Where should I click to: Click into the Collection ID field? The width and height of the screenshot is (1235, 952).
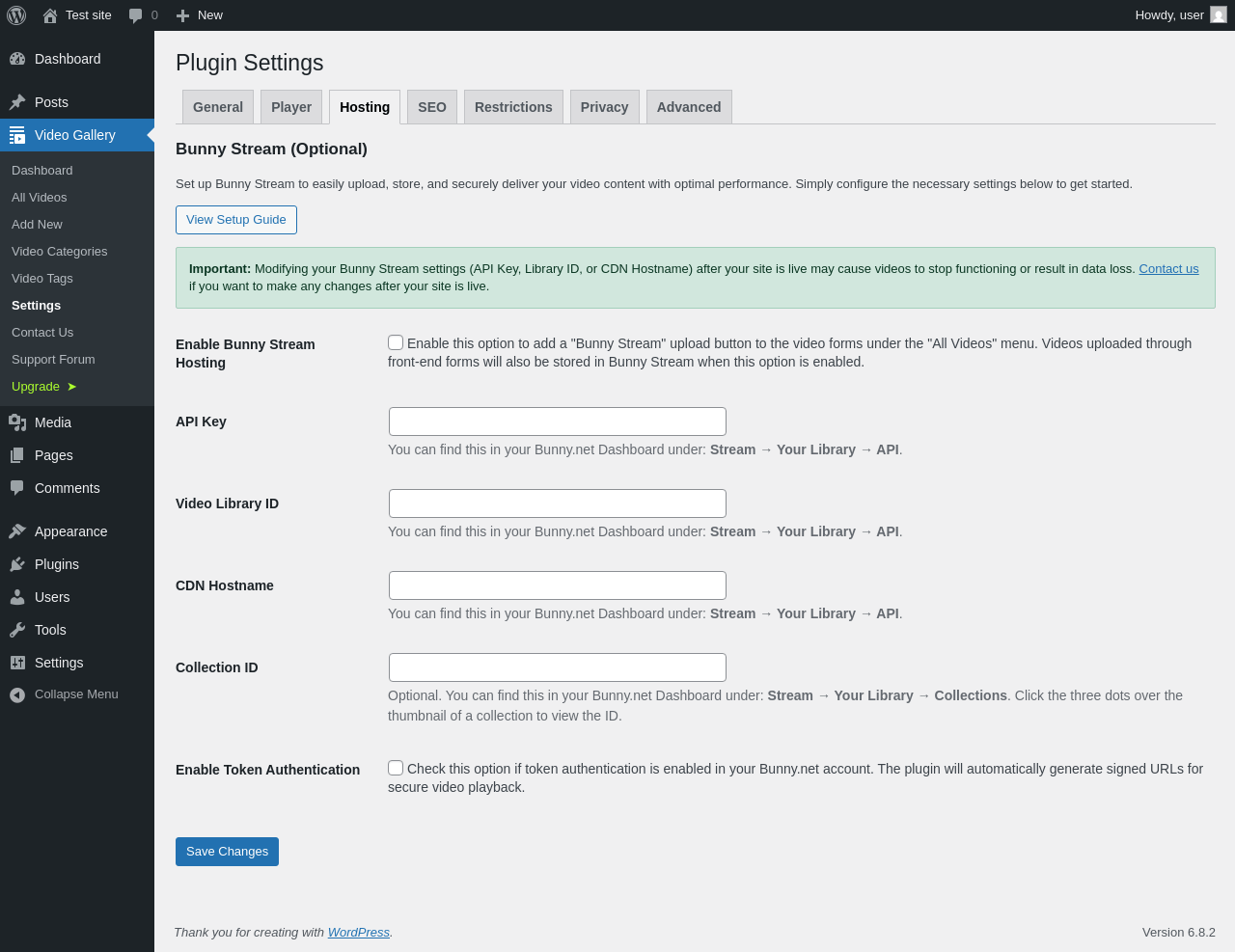pyautogui.click(x=558, y=667)
